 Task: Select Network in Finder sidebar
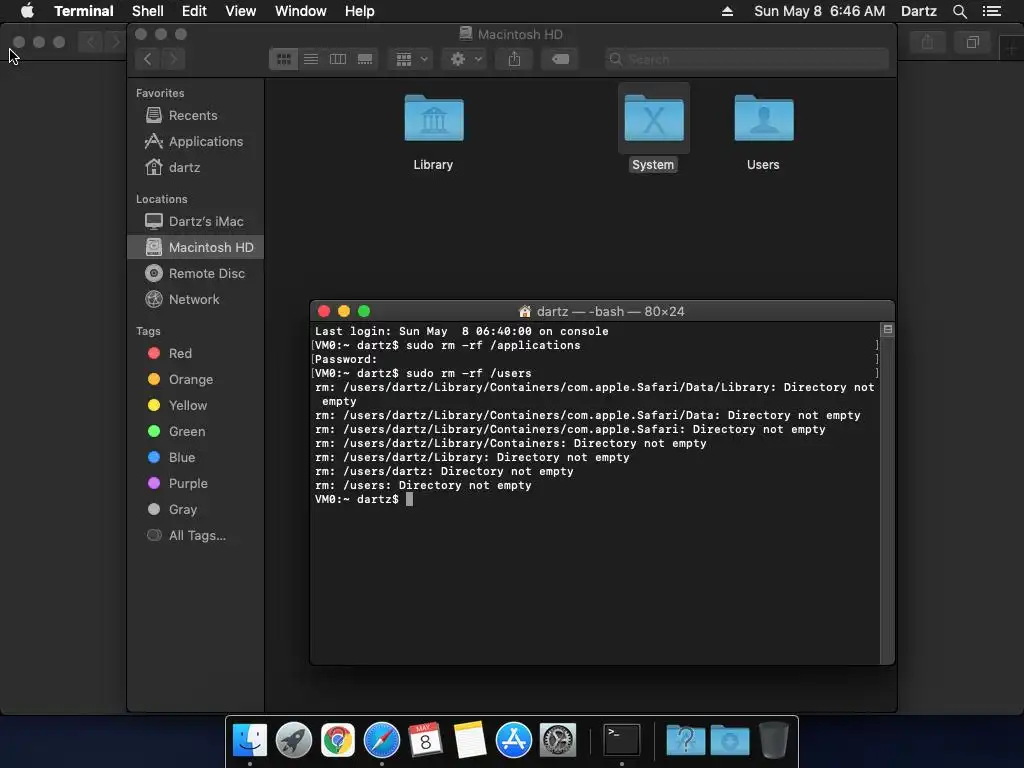[195, 300]
